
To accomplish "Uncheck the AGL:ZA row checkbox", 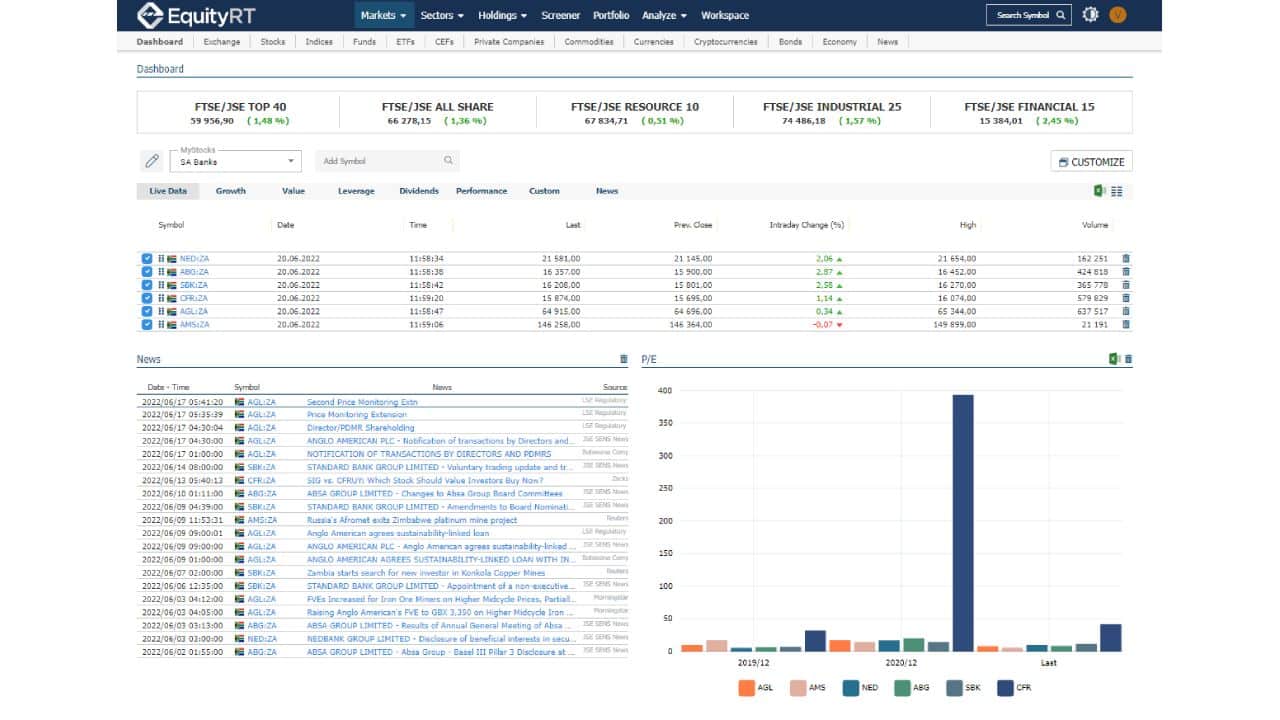I will [147, 311].
